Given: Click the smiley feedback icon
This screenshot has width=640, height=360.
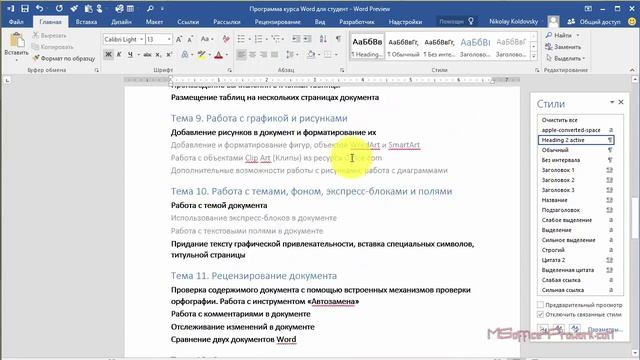Looking at the screenshot, I should [632, 21].
